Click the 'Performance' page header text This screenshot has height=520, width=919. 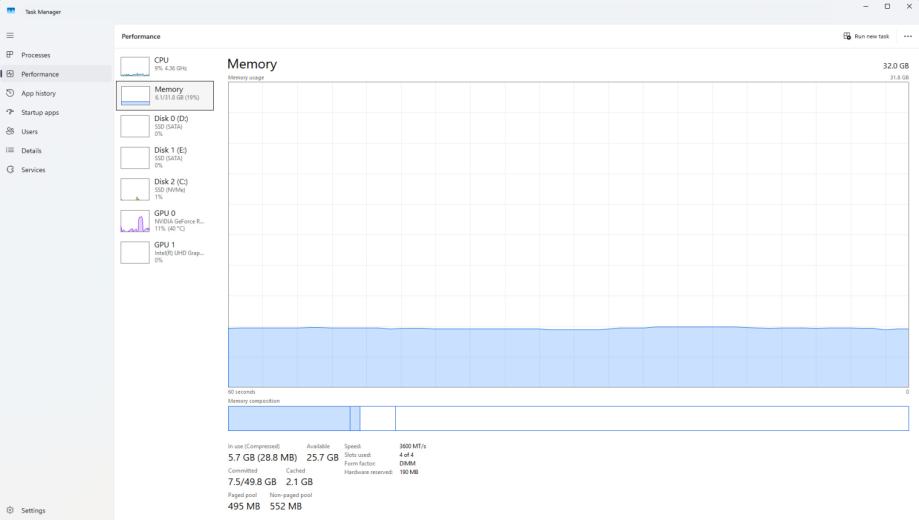coord(141,36)
